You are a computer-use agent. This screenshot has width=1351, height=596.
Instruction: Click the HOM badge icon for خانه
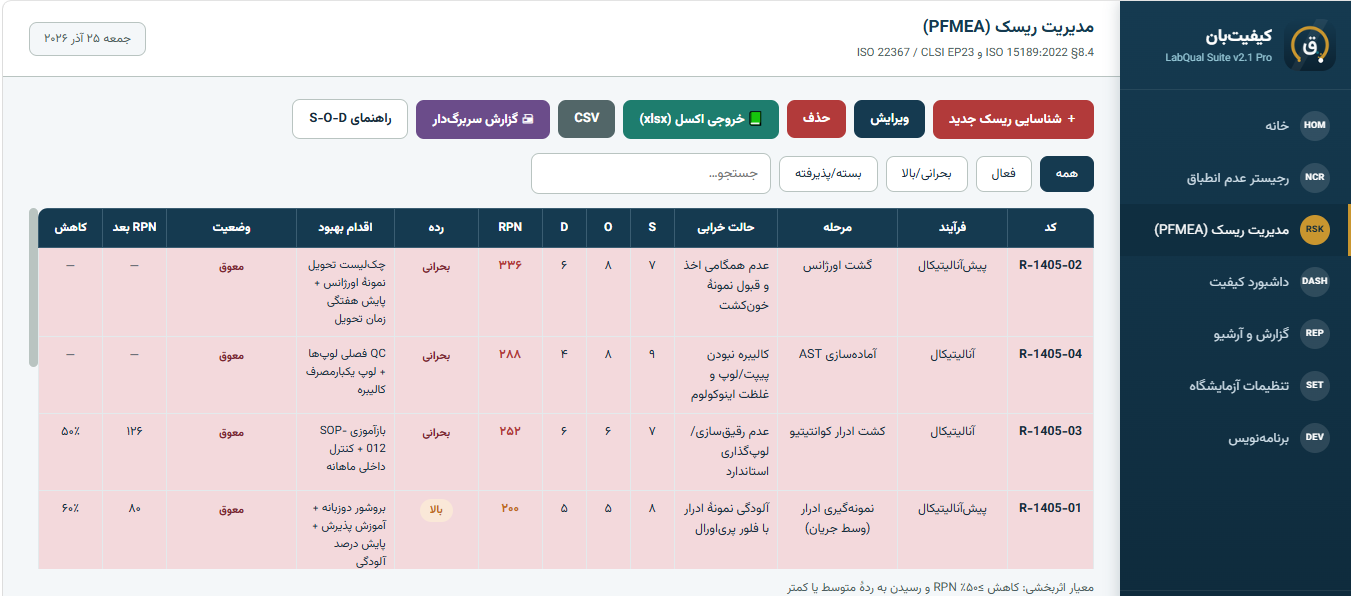click(1315, 126)
